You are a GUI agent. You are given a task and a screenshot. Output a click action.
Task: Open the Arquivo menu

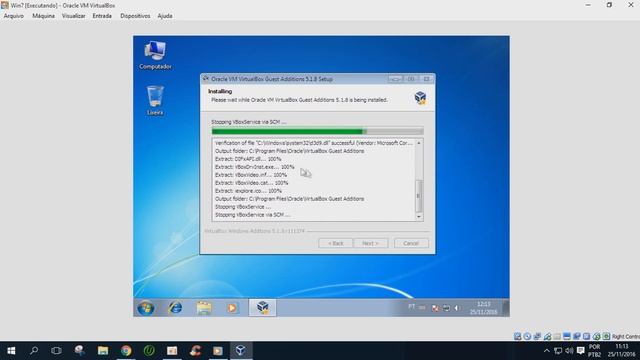click(13, 16)
